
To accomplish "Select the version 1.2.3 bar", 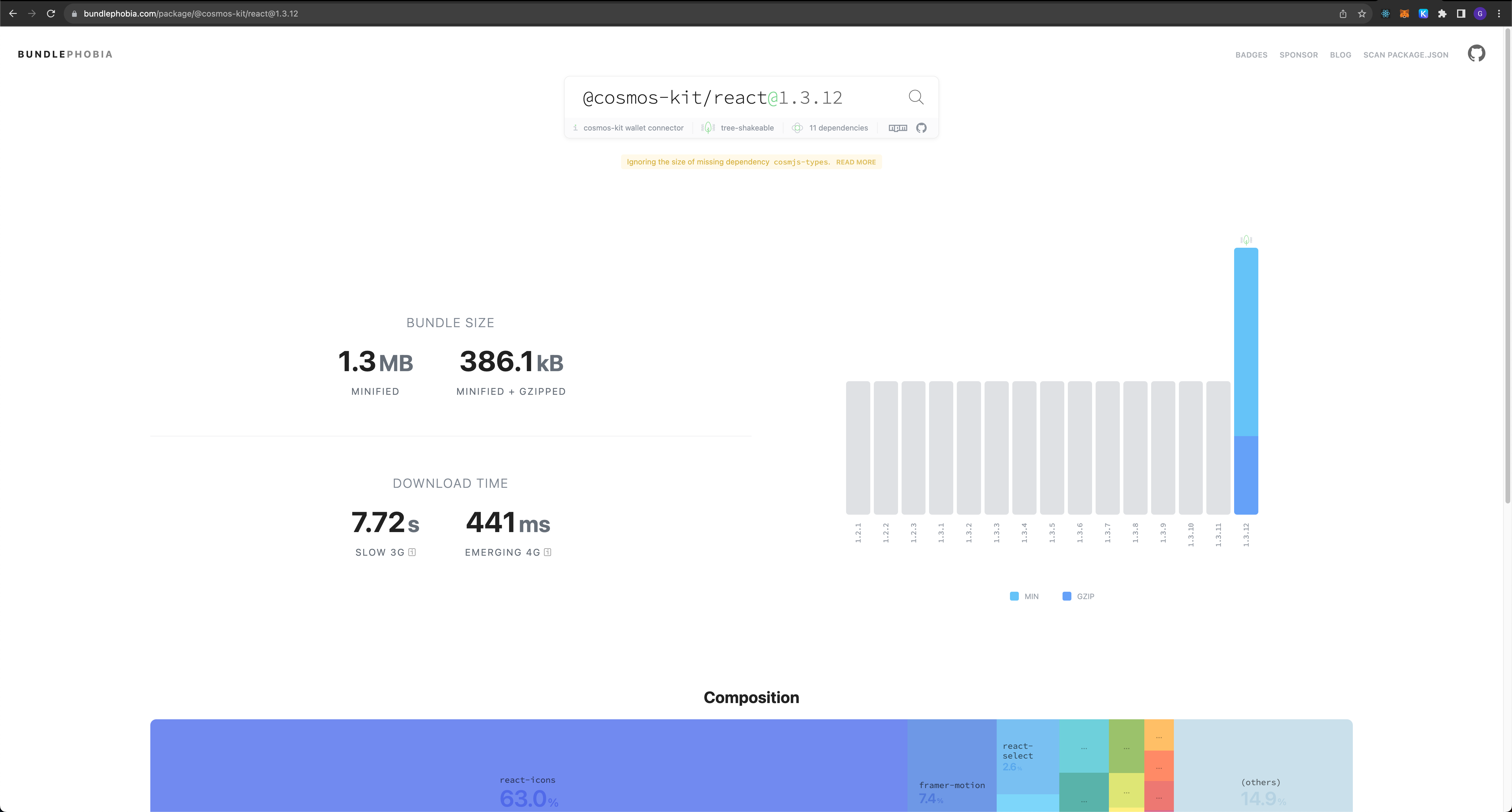I will pyautogui.click(x=913, y=448).
